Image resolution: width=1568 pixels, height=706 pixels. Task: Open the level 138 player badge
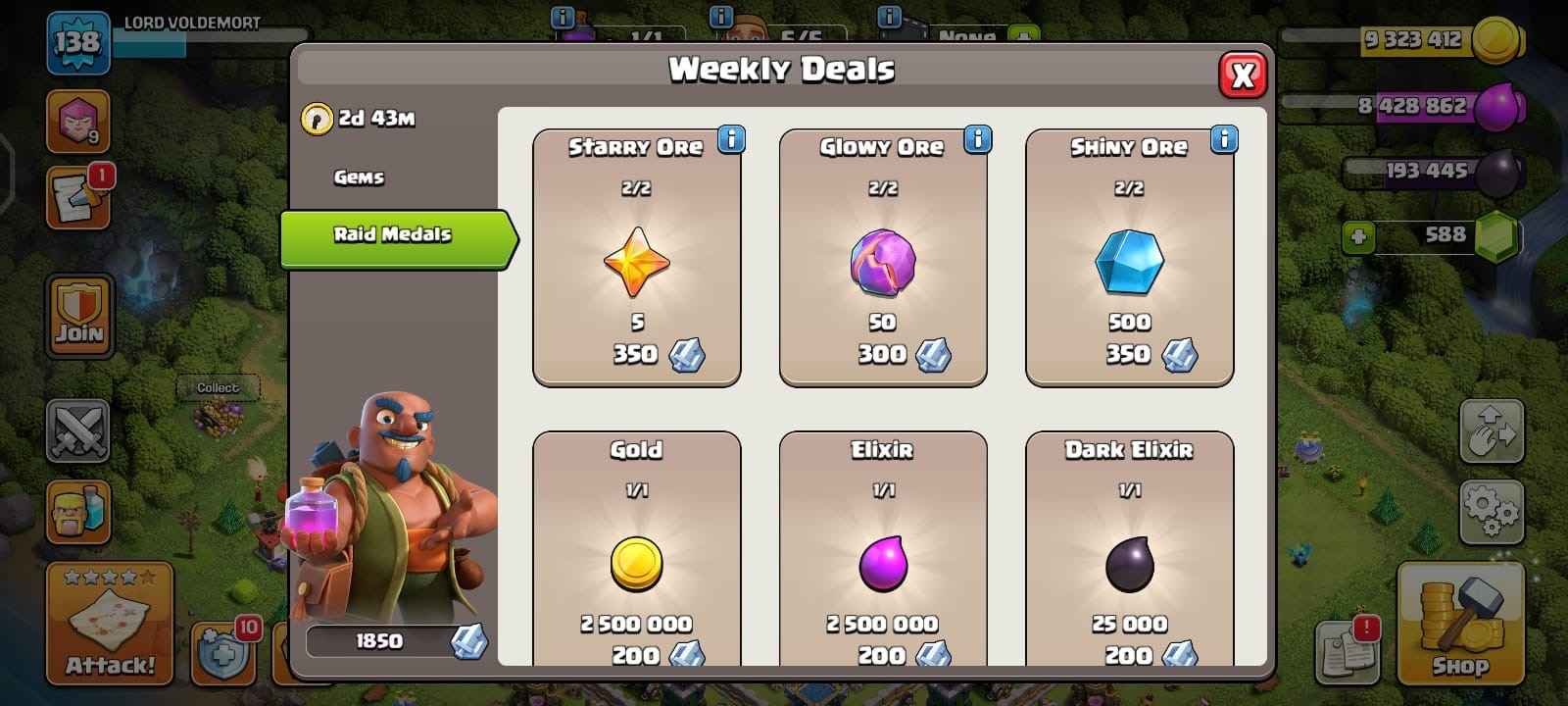click(x=77, y=42)
